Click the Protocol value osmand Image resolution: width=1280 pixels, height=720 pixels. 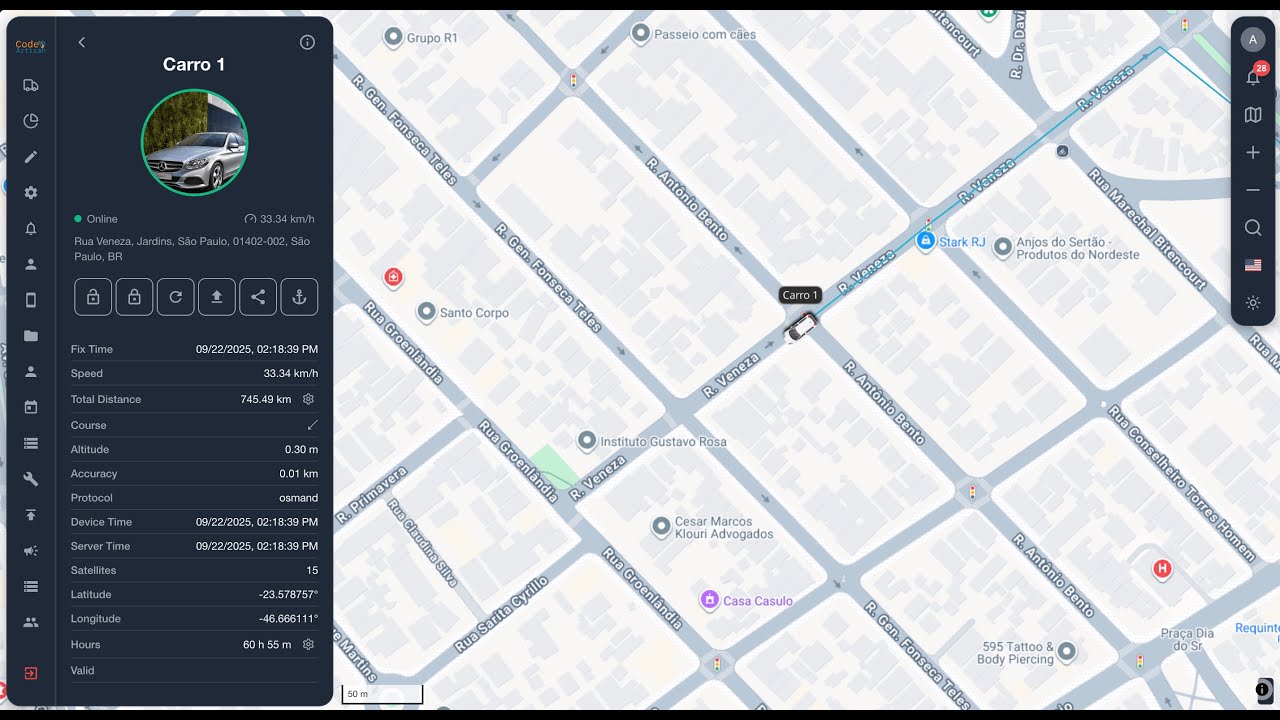click(x=299, y=498)
